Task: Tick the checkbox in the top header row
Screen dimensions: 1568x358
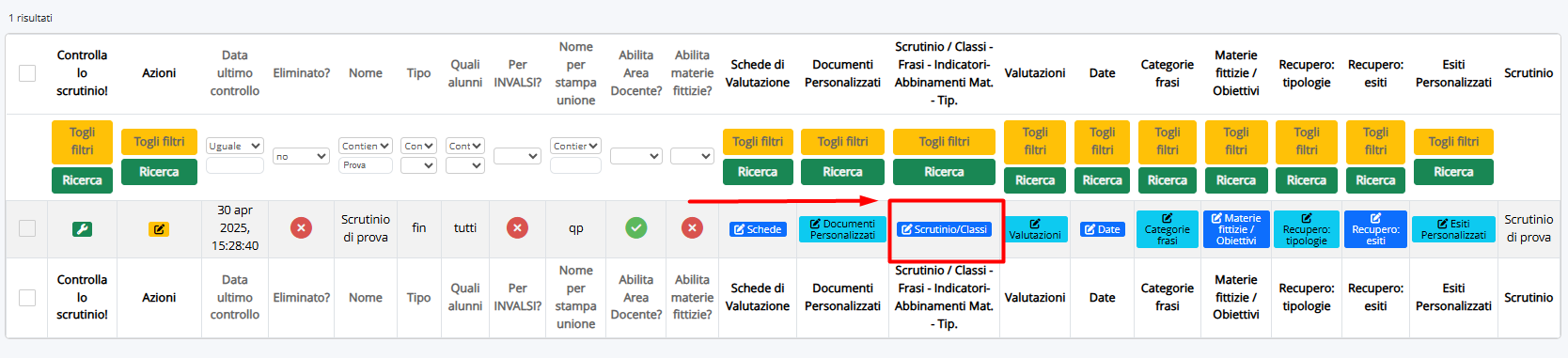Action: pos(27,73)
